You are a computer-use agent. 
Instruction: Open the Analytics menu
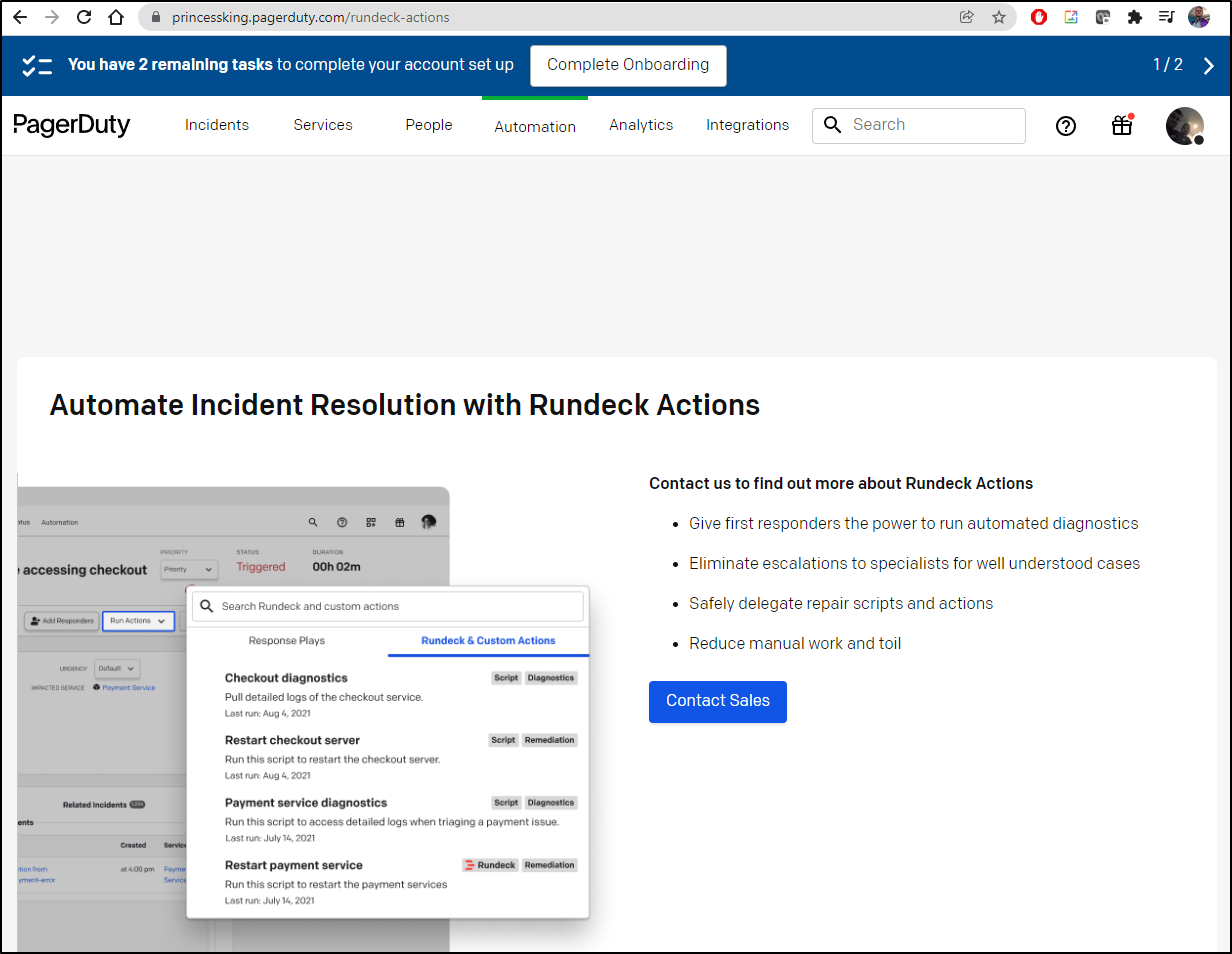pos(641,125)
